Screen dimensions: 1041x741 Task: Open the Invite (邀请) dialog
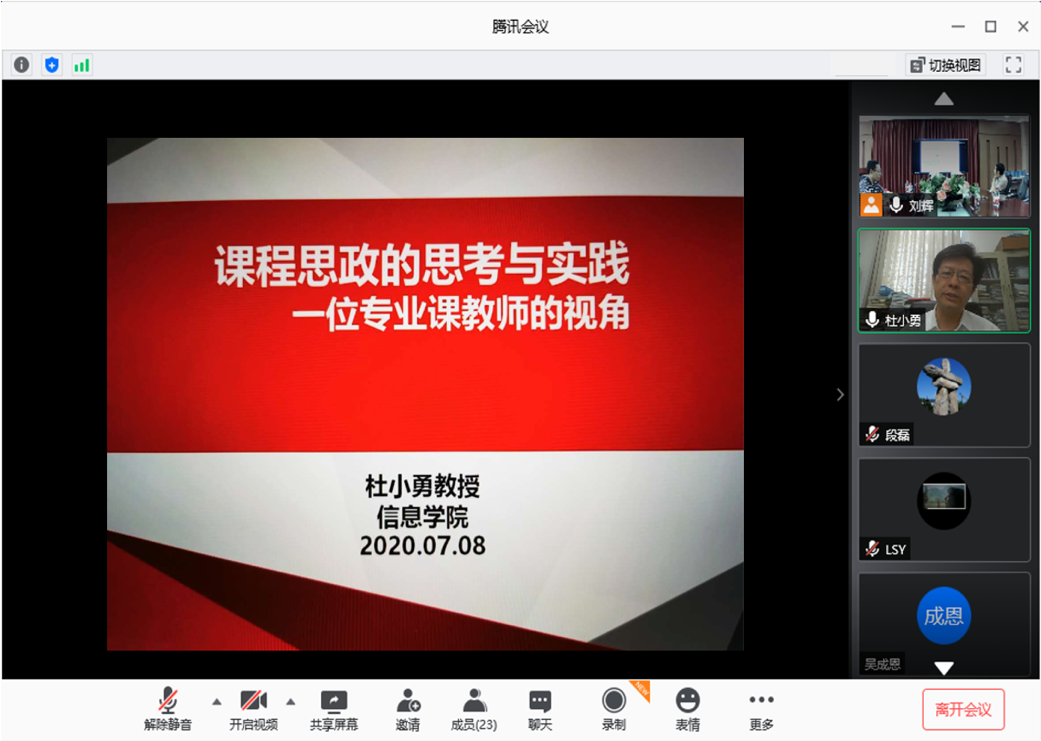coord(407,709)
